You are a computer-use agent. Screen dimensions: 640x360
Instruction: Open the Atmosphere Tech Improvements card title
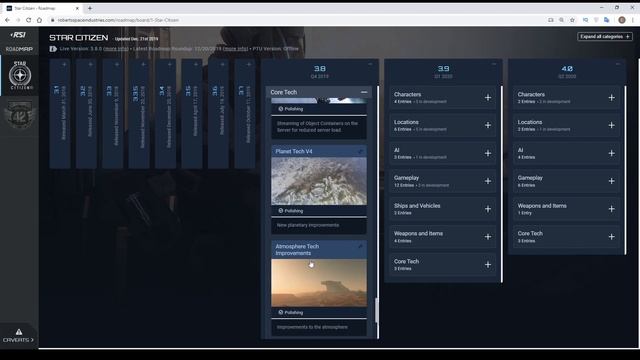pyautogui.click(x=297, y=250)
